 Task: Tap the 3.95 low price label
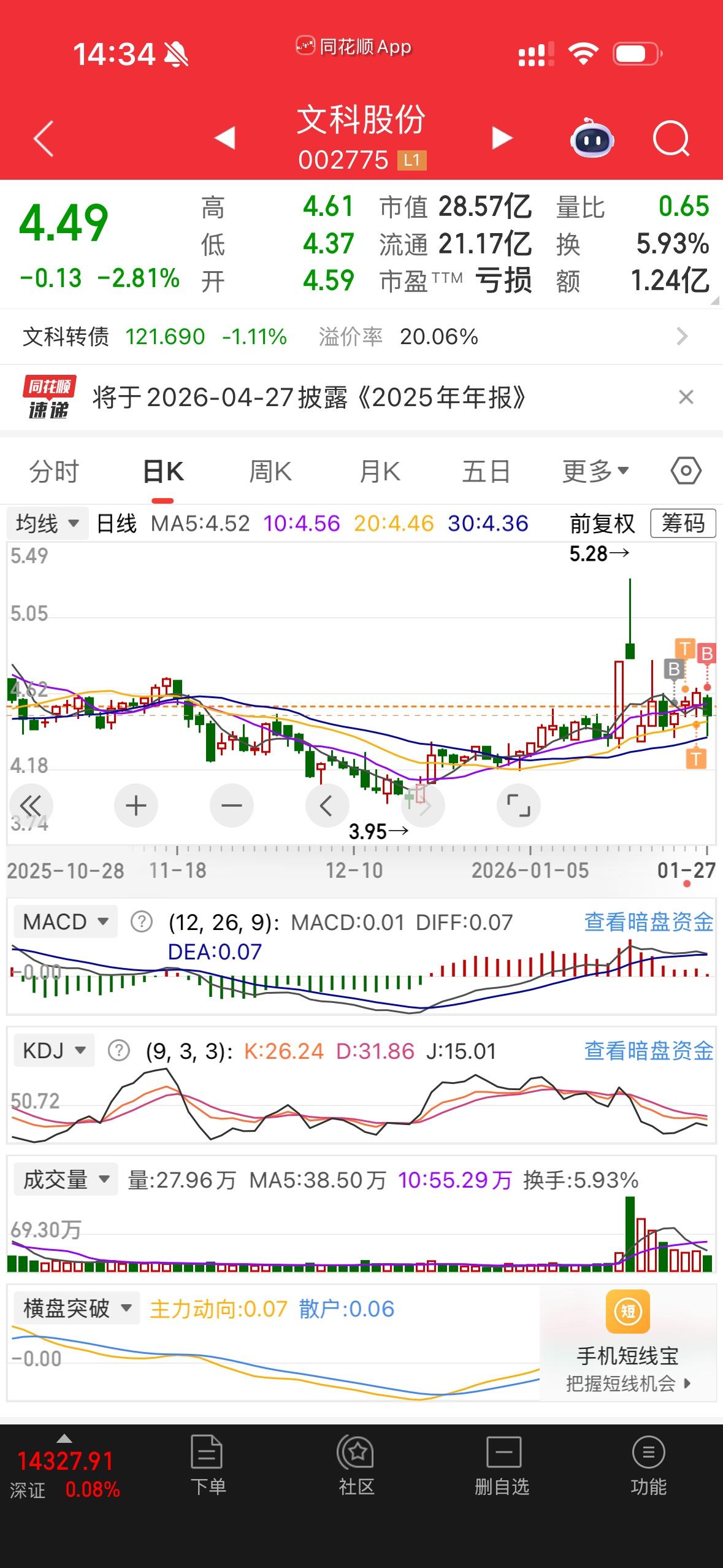378,832
